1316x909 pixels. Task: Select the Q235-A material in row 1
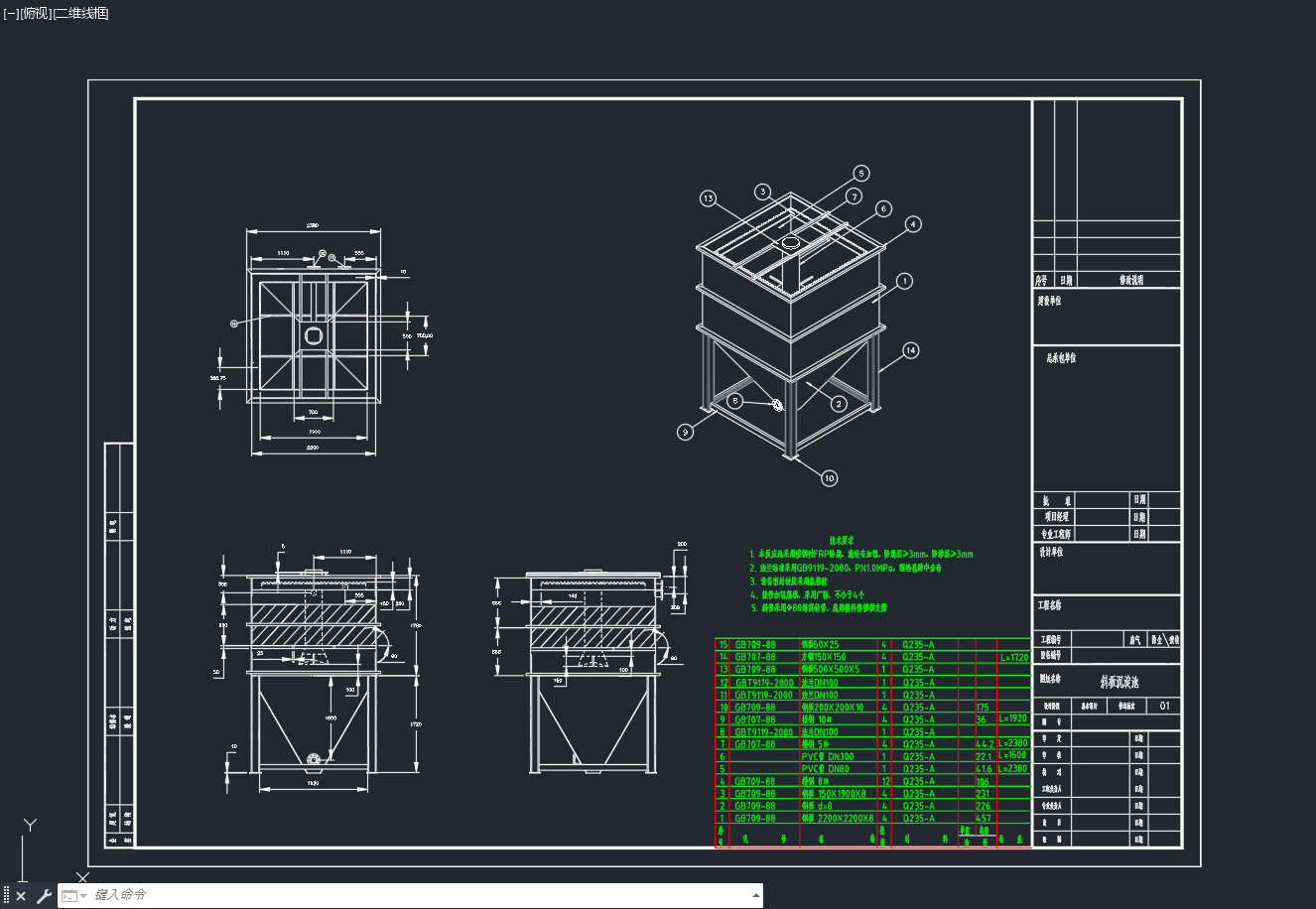918,819
